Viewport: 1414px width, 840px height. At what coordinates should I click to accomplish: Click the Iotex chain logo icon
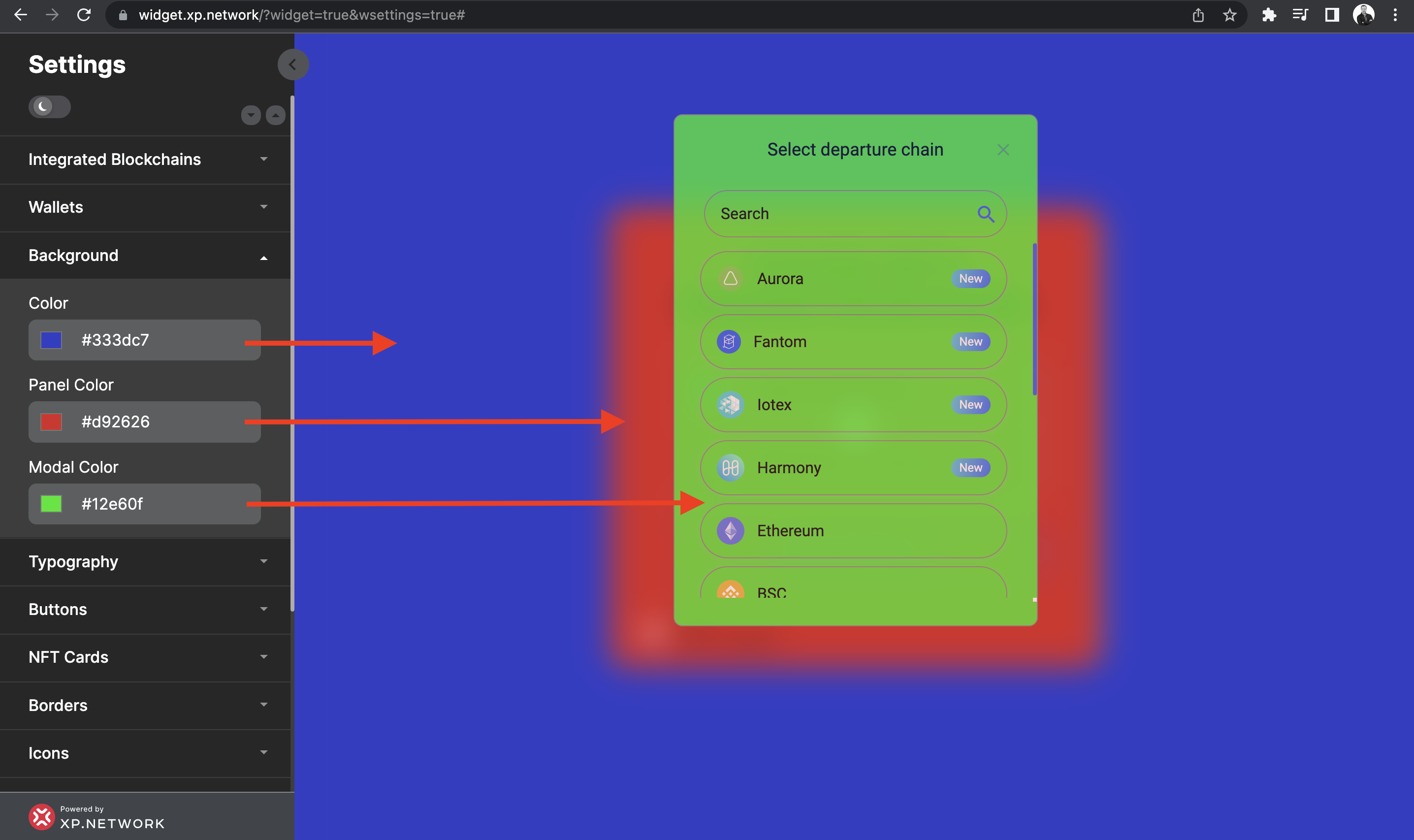[731, 405]
